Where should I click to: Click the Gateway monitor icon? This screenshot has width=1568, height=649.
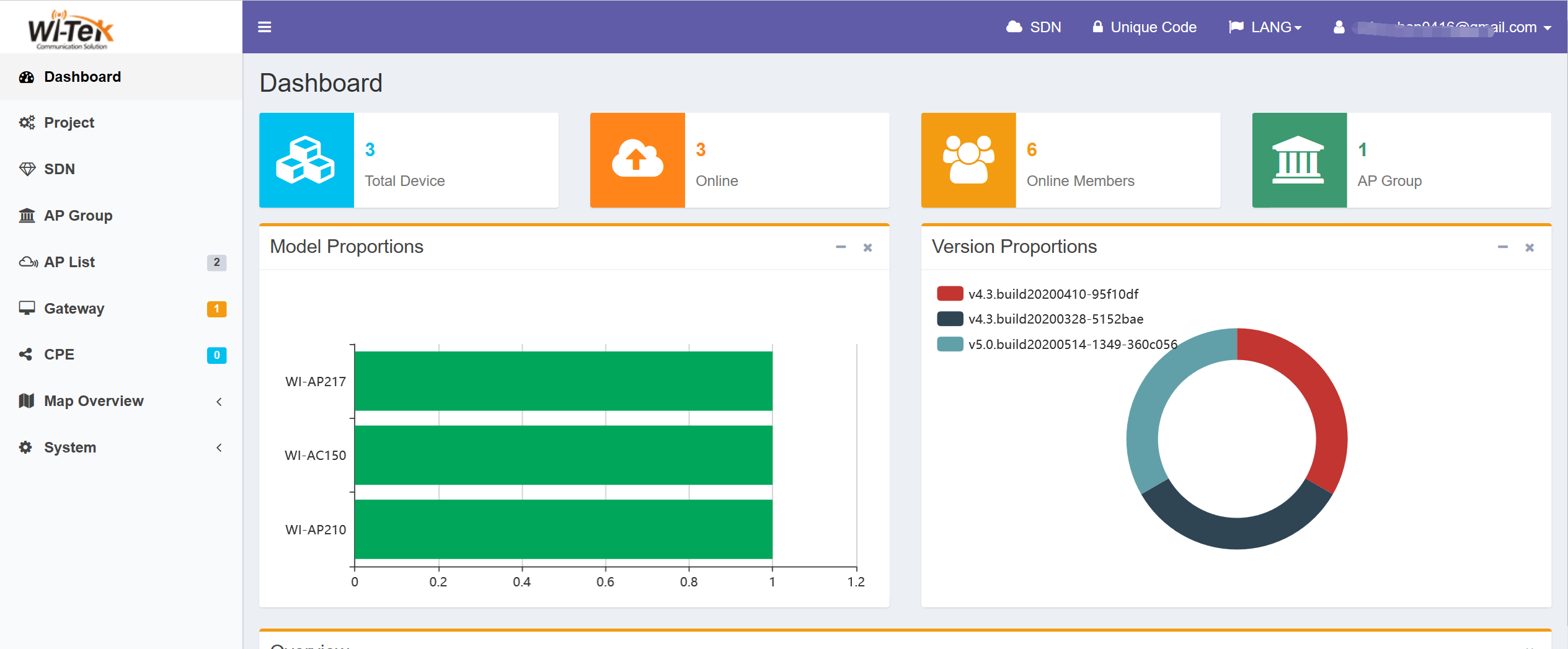(x=27, y=308)
